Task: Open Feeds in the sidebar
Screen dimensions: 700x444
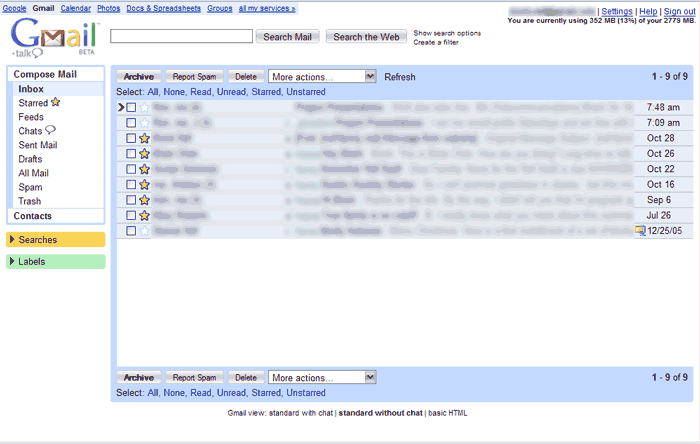Action: coord(31,117)
